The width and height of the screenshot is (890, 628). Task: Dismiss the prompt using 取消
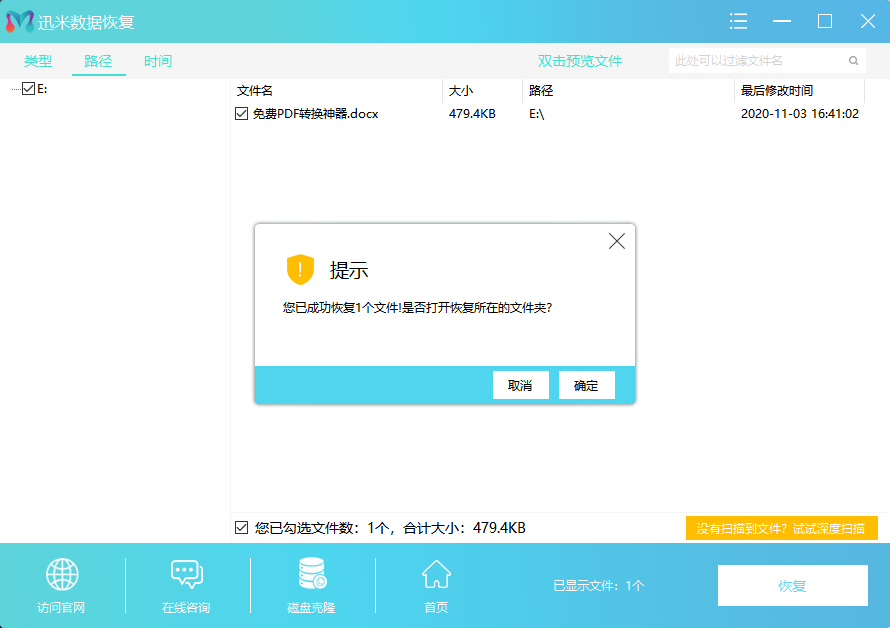[x=520, y=385]
